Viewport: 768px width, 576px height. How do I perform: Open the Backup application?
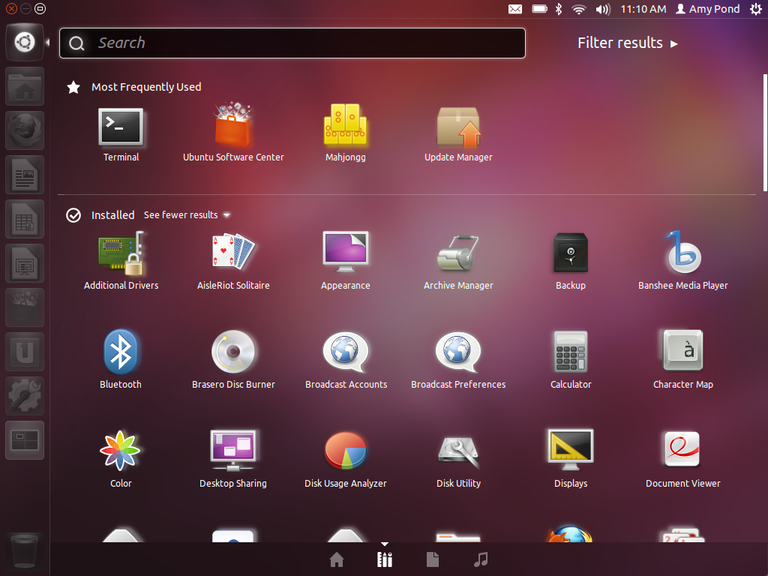click(571, 253)
